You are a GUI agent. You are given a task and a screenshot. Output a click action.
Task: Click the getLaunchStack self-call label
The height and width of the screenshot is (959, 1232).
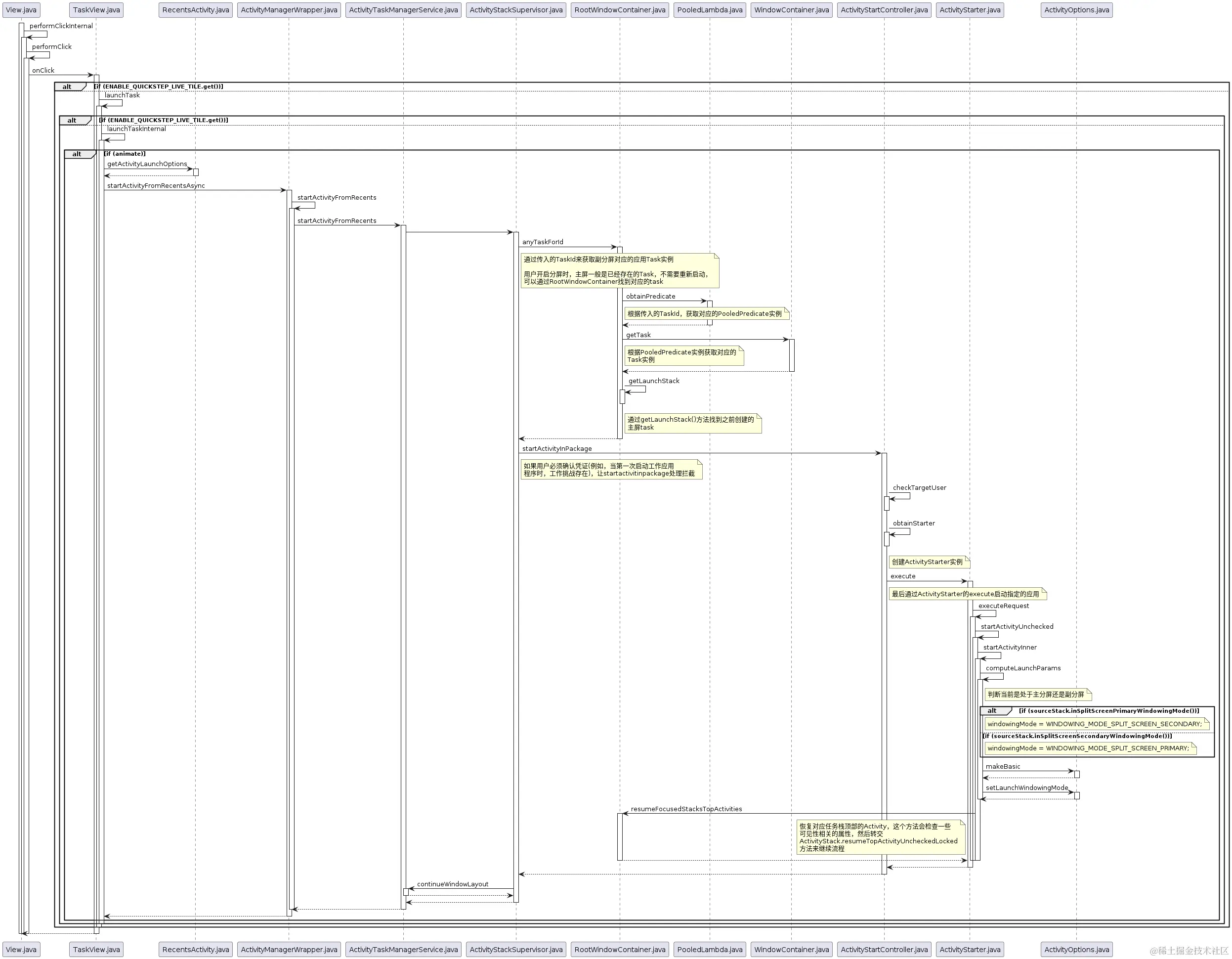pos(654,381)
